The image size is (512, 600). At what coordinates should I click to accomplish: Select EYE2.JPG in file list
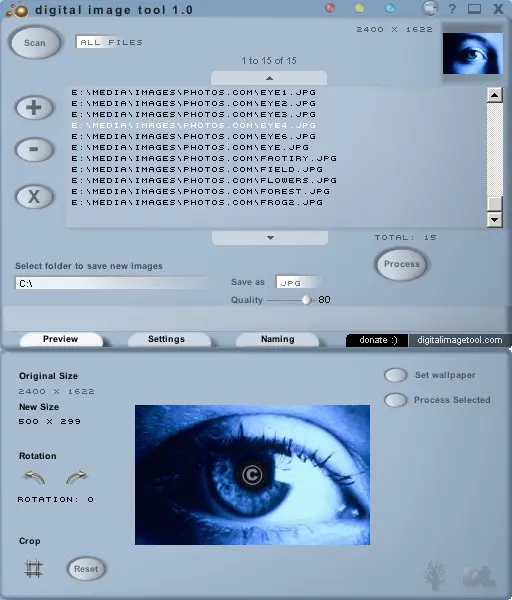194,103
